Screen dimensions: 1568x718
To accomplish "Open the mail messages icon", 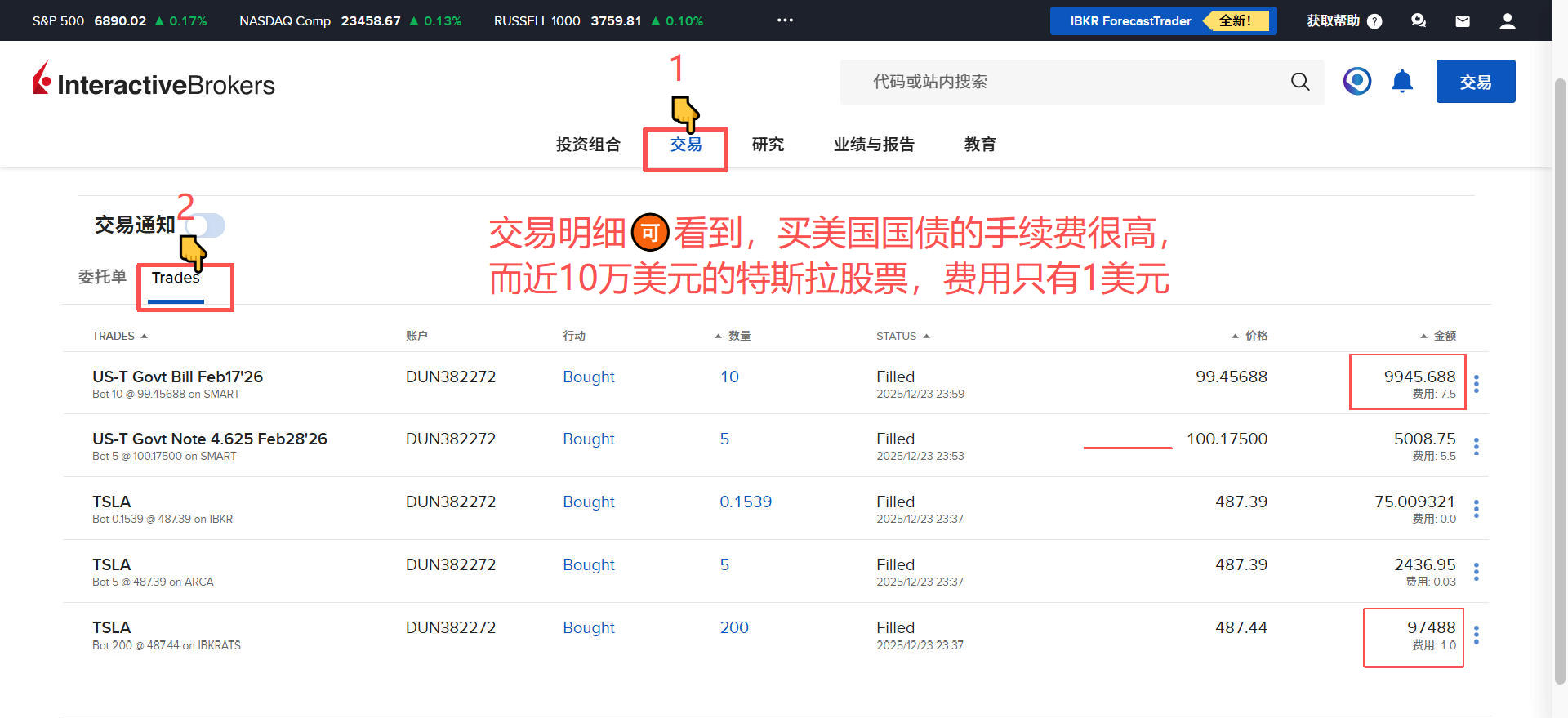I will 1462,21.
